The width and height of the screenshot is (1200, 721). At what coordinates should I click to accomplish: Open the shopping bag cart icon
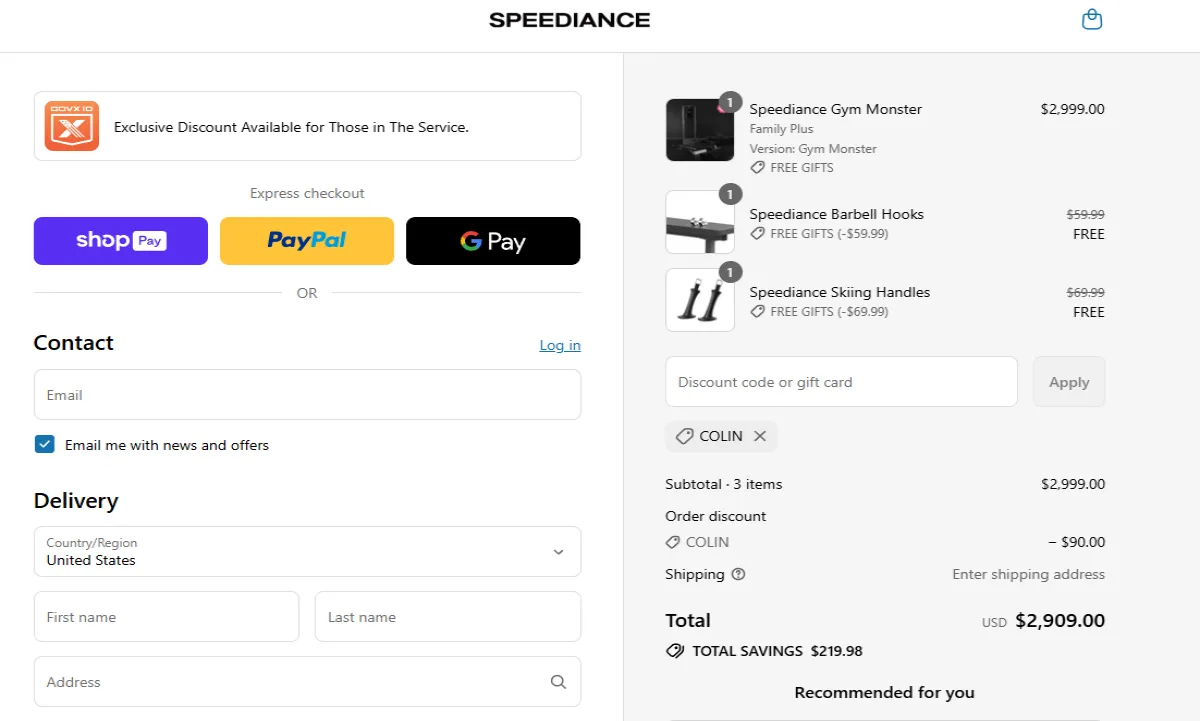click(1092, 20)
